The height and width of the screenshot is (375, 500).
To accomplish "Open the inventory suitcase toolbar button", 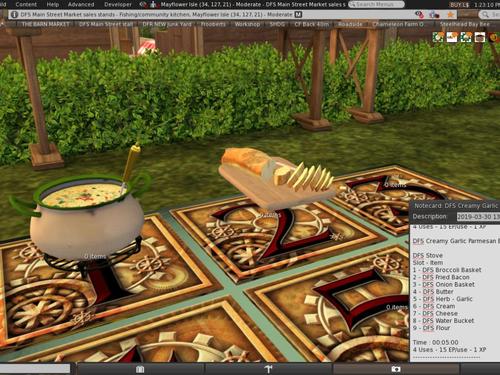I will (x=140, y=369).
